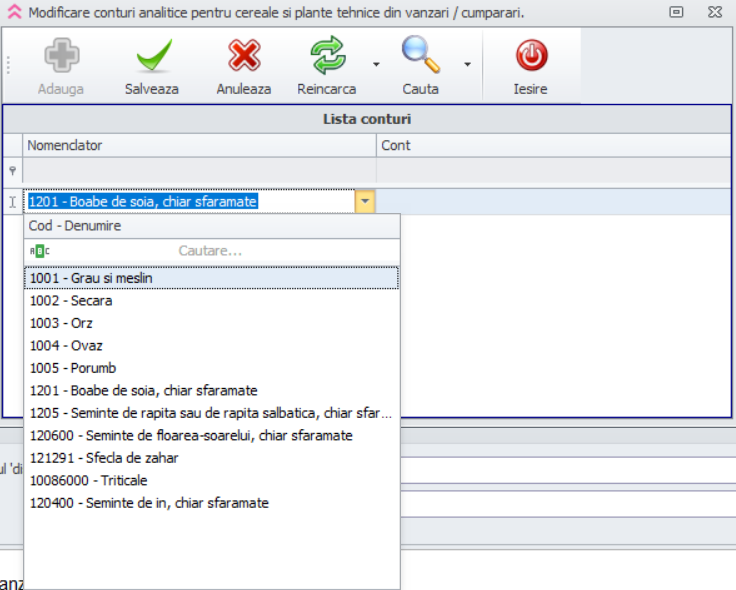Screen dimensions: 736x590
Task: Click the Cautare search field in dropdown
Action: [210, 250]
